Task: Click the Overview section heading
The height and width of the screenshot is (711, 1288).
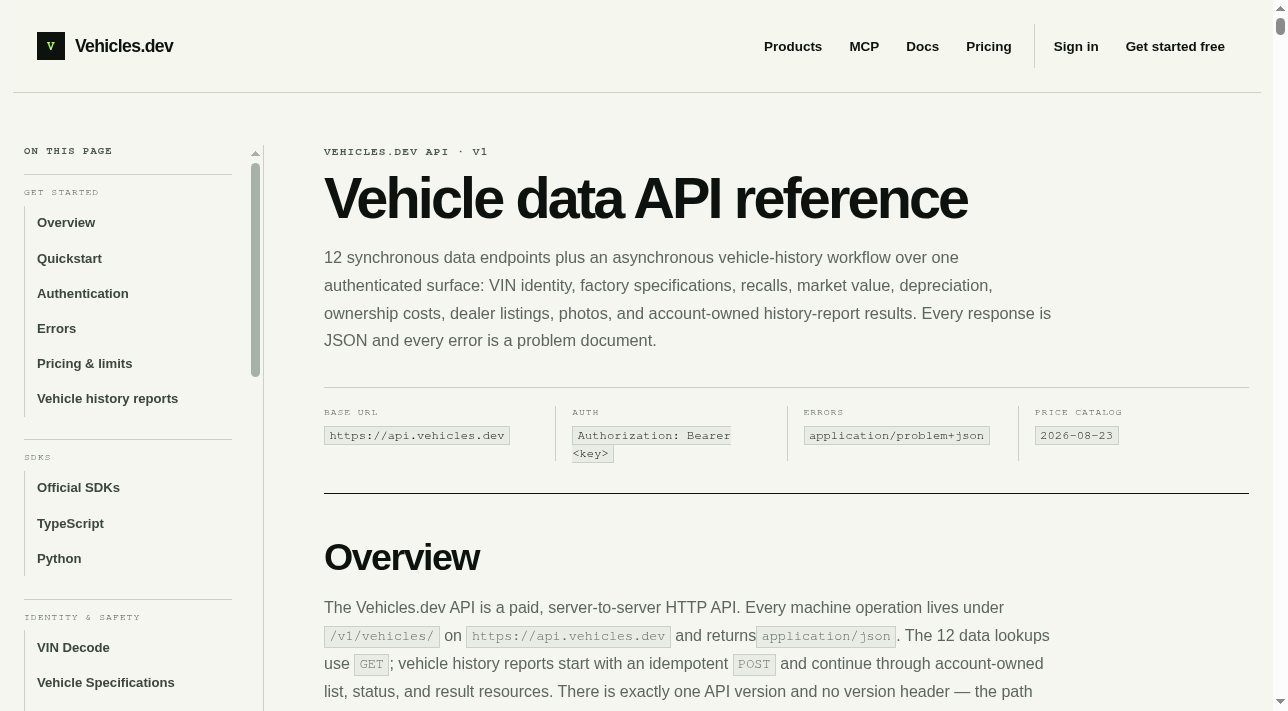Action: tap(402, 558)
